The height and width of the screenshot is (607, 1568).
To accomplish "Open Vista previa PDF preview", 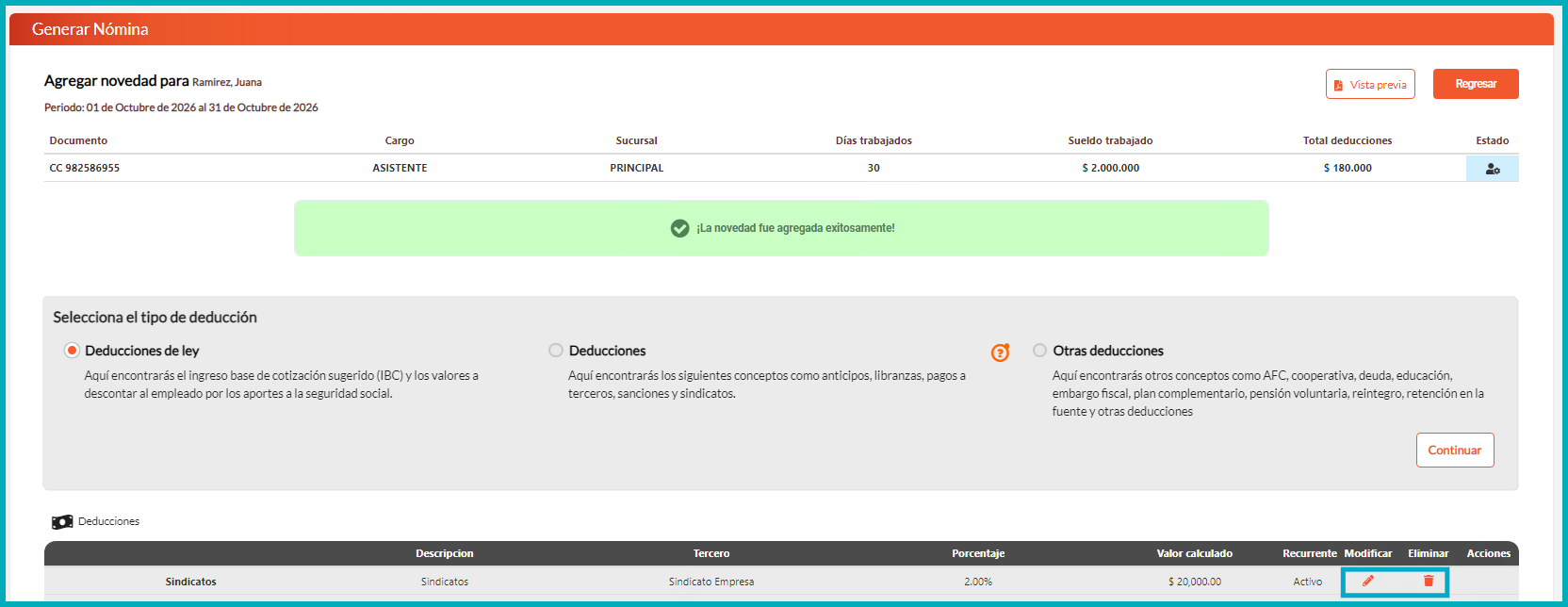I will [1370, 84].
